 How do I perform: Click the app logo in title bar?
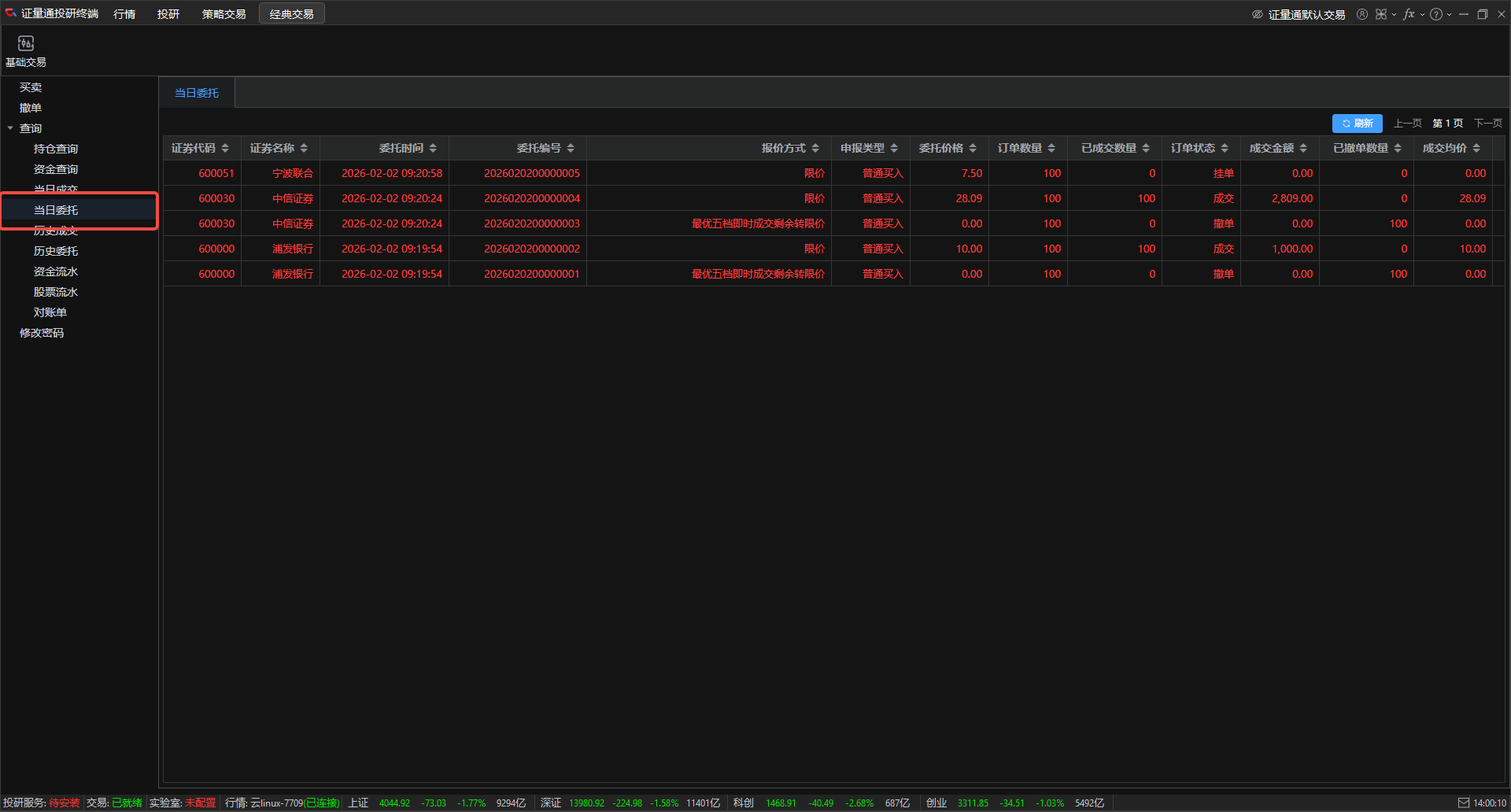coord(11,13)
